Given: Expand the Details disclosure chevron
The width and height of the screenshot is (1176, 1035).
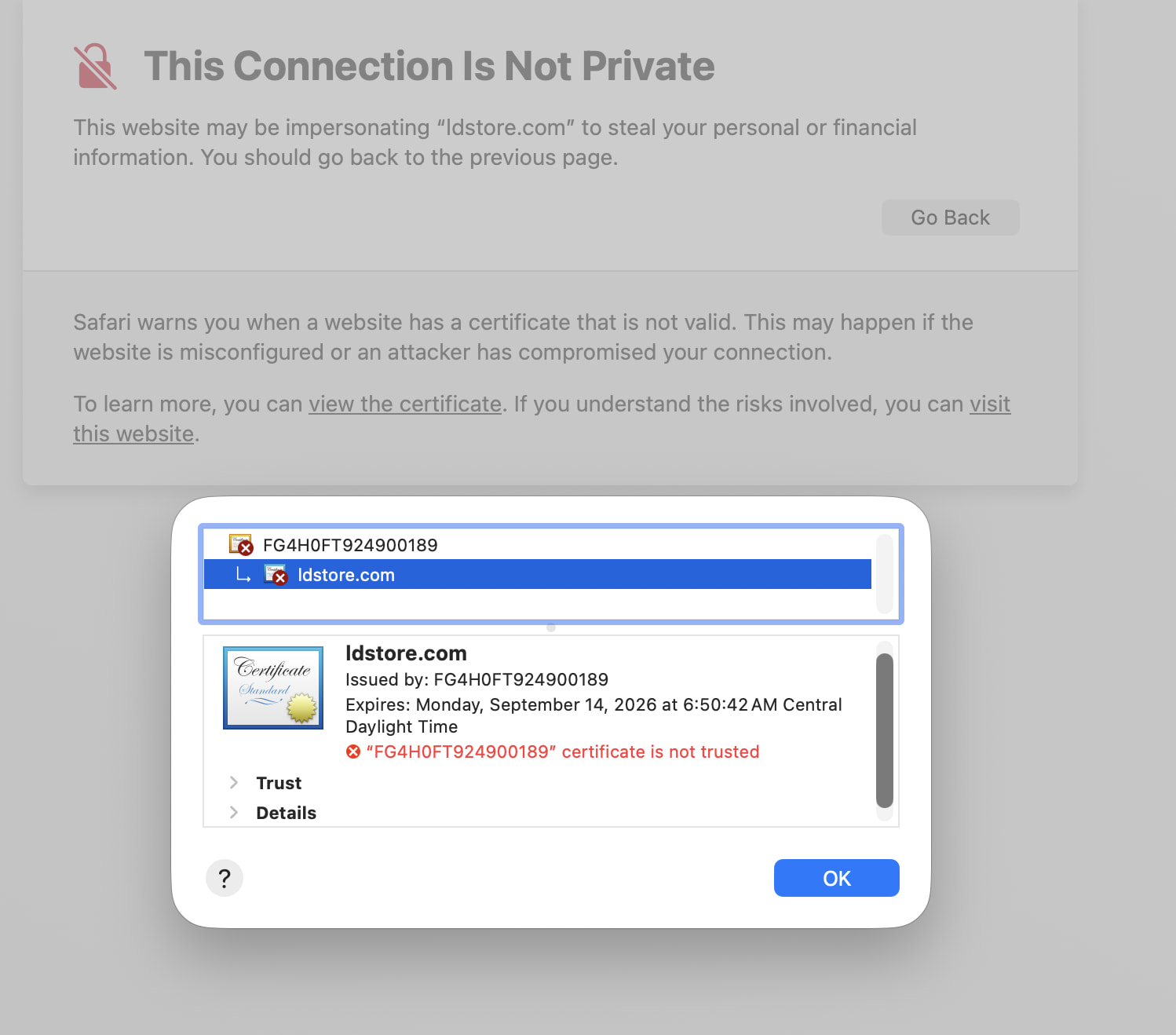Looking at the screenshot, I should (x=234, y=812).
